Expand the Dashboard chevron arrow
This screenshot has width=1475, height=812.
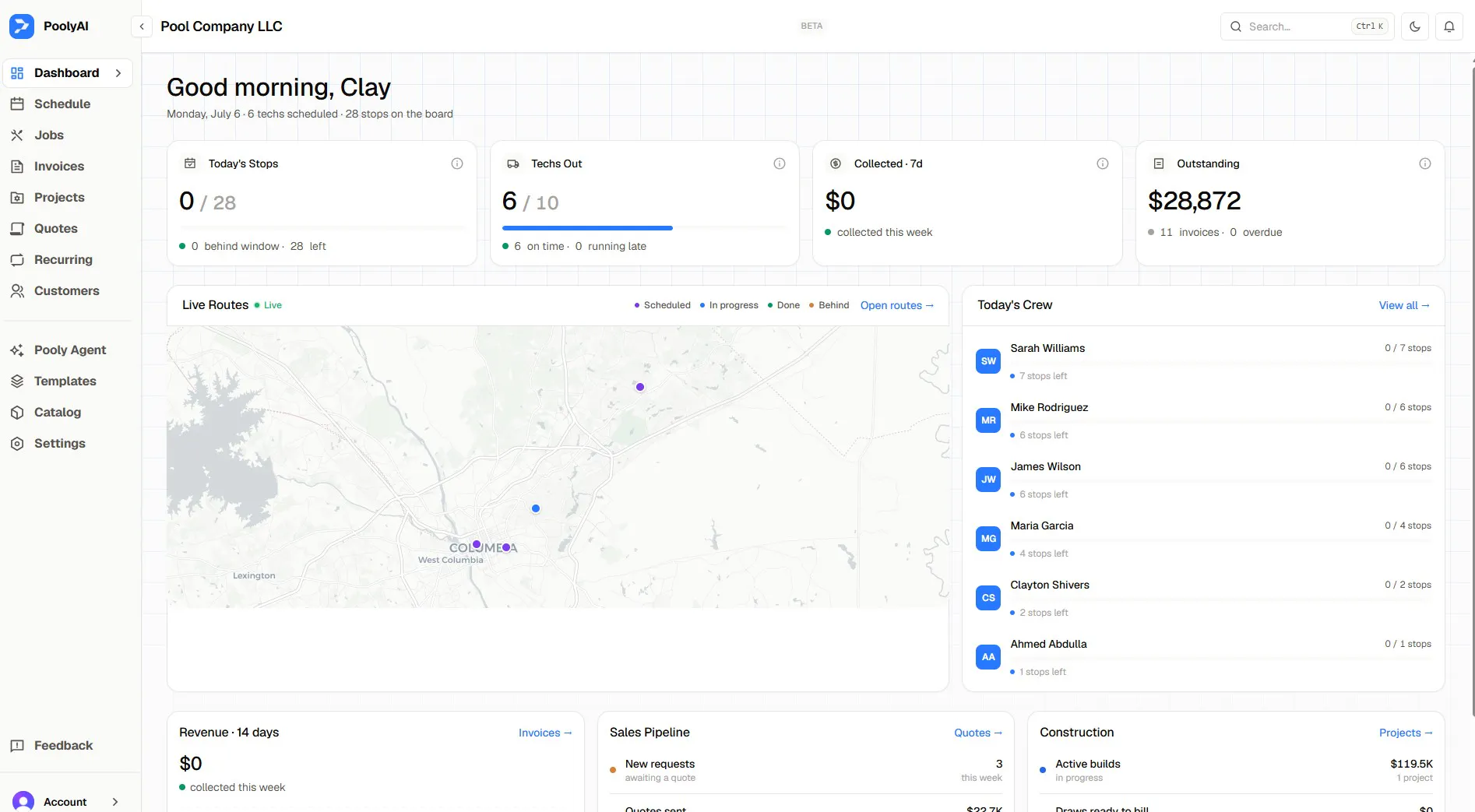(x=118, y=73)
